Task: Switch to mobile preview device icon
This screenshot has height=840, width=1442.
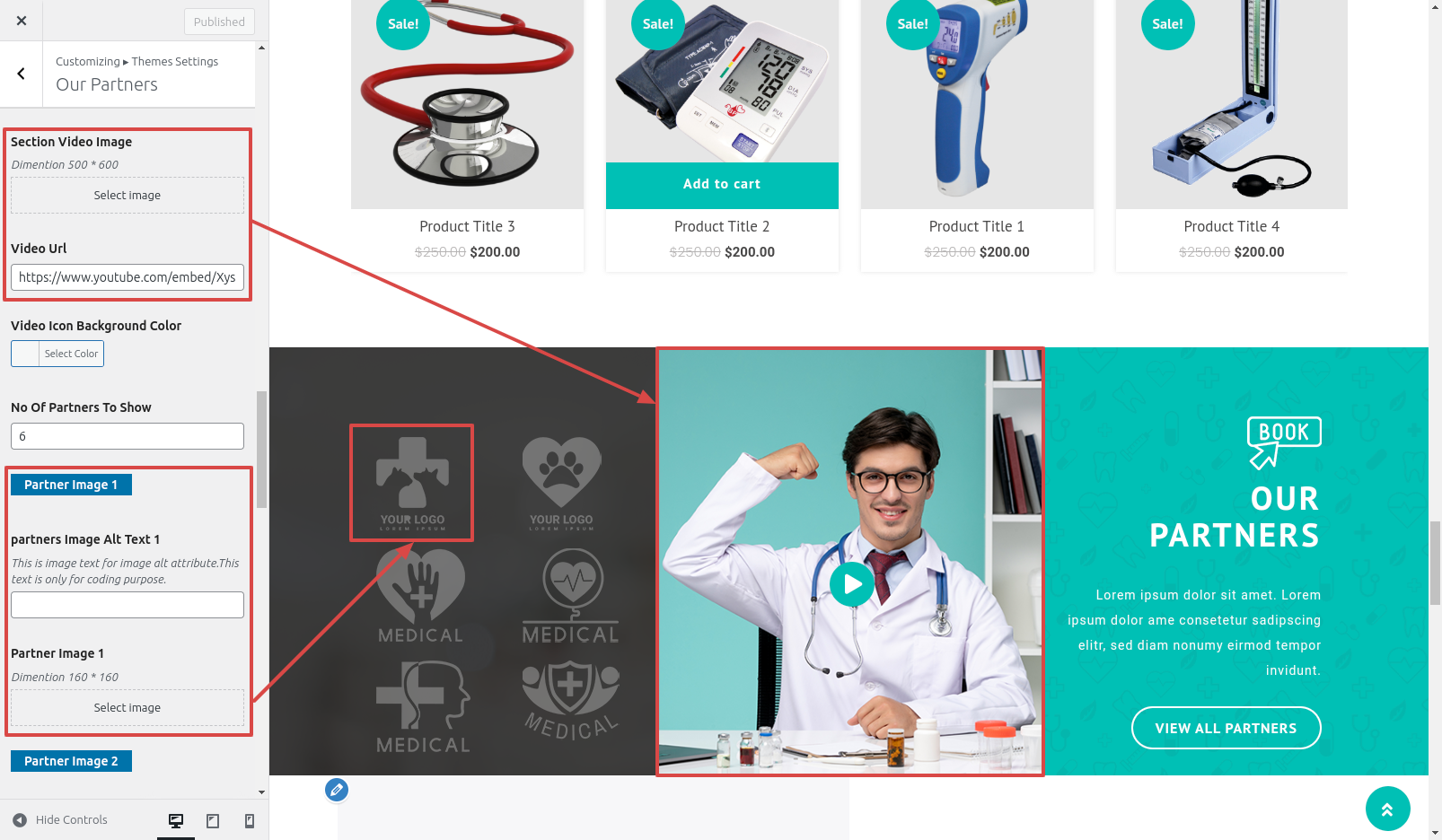Action: tap(250, 820)
